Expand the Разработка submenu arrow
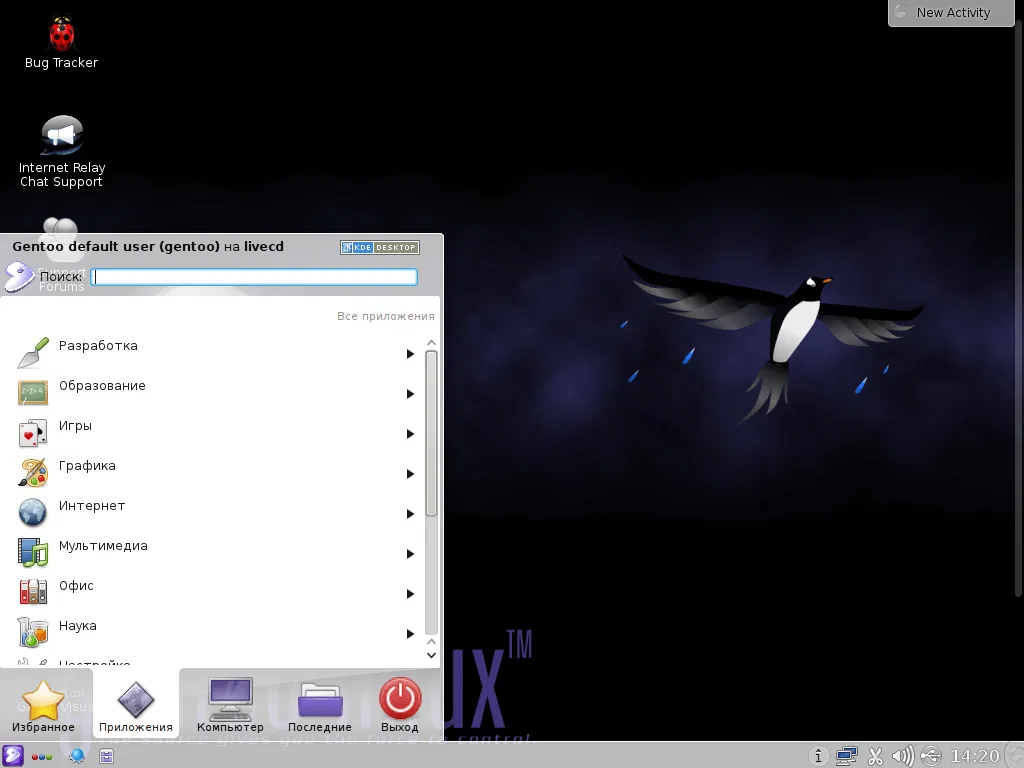1024x768 pixels. tap(410, 354)
